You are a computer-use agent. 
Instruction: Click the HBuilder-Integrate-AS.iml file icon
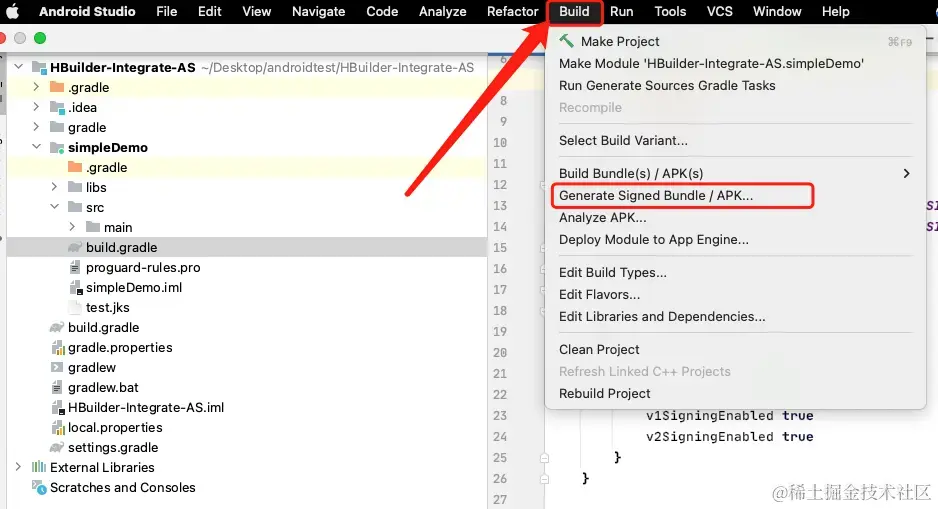click(58, 408)
